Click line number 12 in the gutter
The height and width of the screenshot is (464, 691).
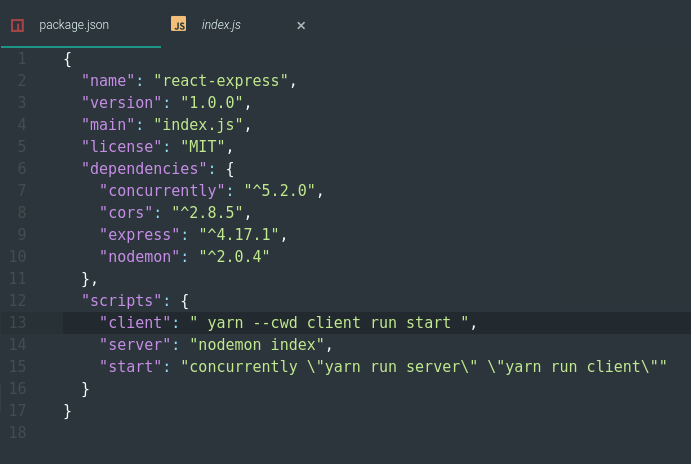point(18,301)
